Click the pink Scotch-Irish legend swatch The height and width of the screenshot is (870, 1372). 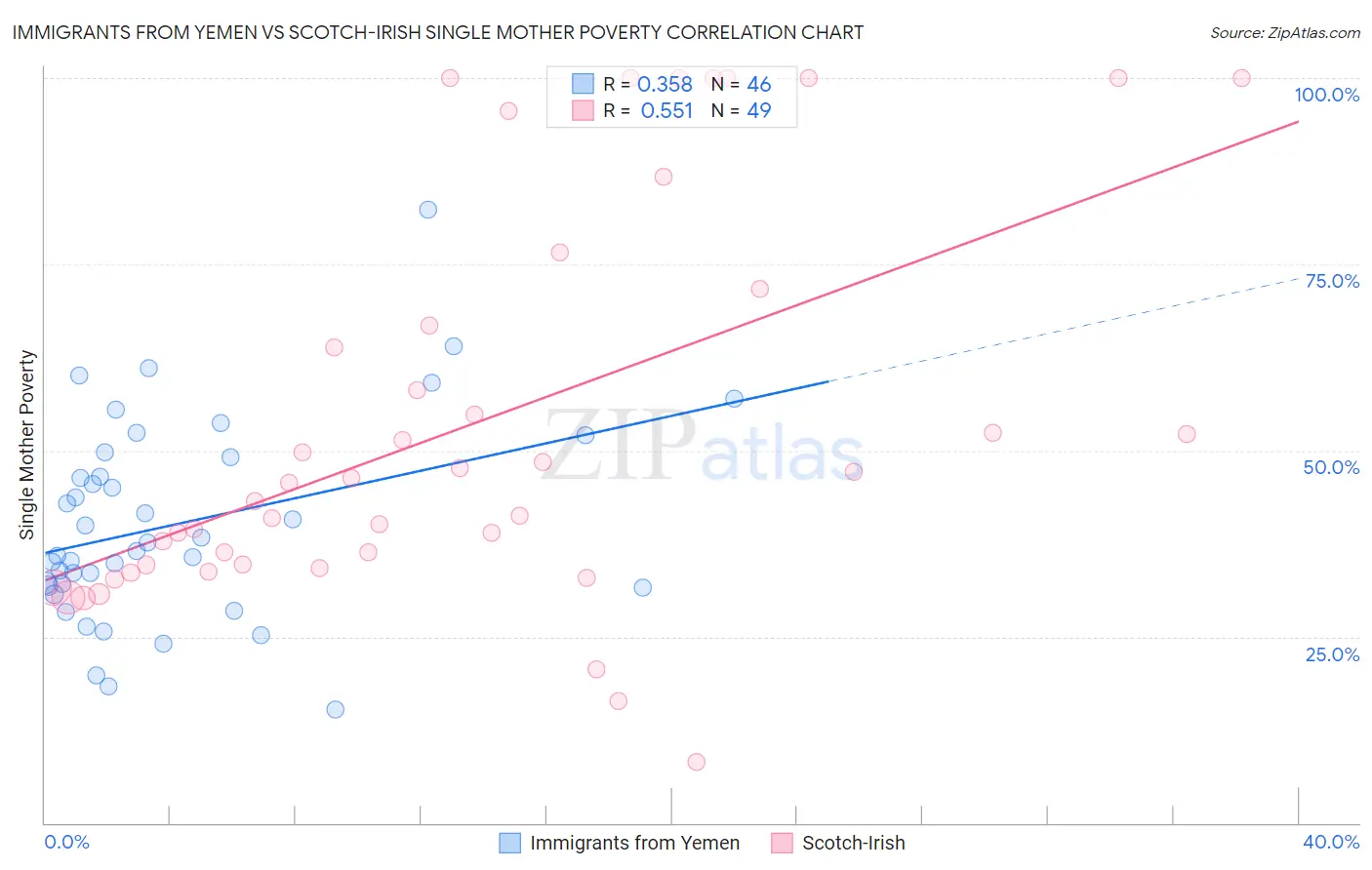(782, 843)
